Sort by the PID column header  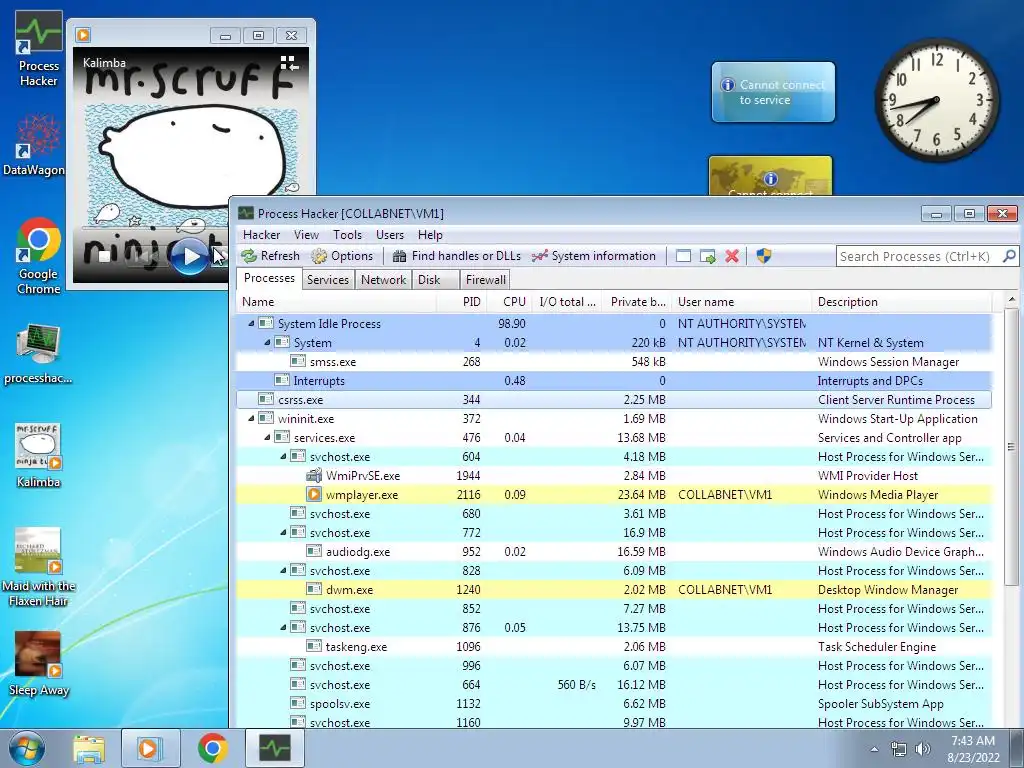pos(462,302)
